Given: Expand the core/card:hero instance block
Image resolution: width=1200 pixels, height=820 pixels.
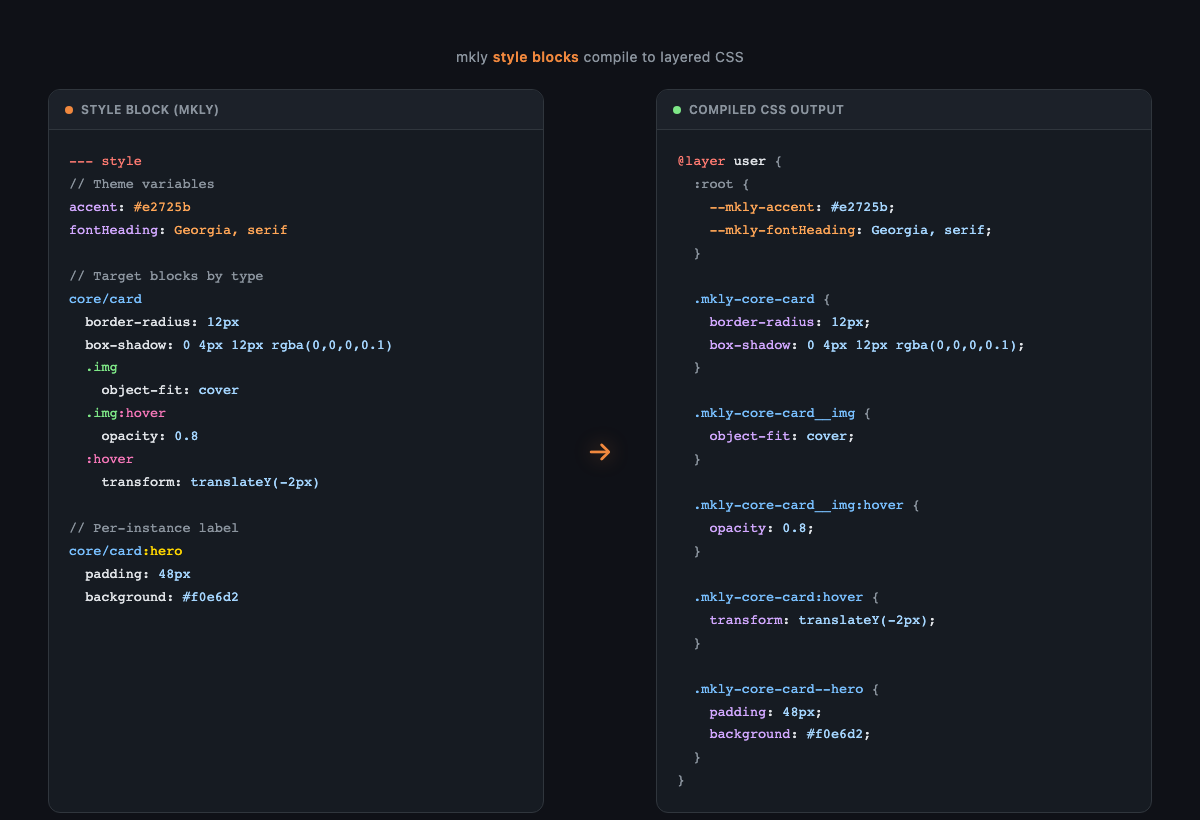Looking at the screenshot, I should pyautogui.click(x=125, y=550).
